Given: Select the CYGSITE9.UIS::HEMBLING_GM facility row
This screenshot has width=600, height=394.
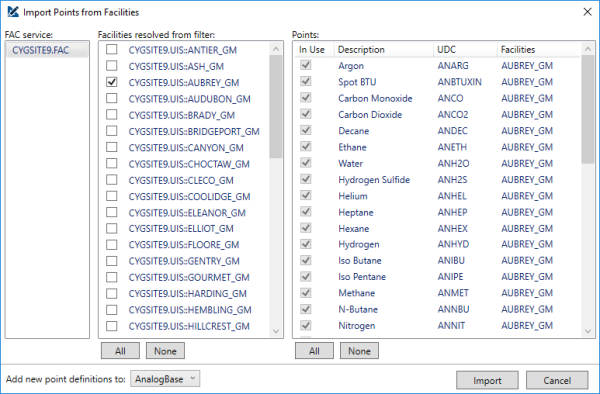Looking at the screenshot, I should pos(190,309).
